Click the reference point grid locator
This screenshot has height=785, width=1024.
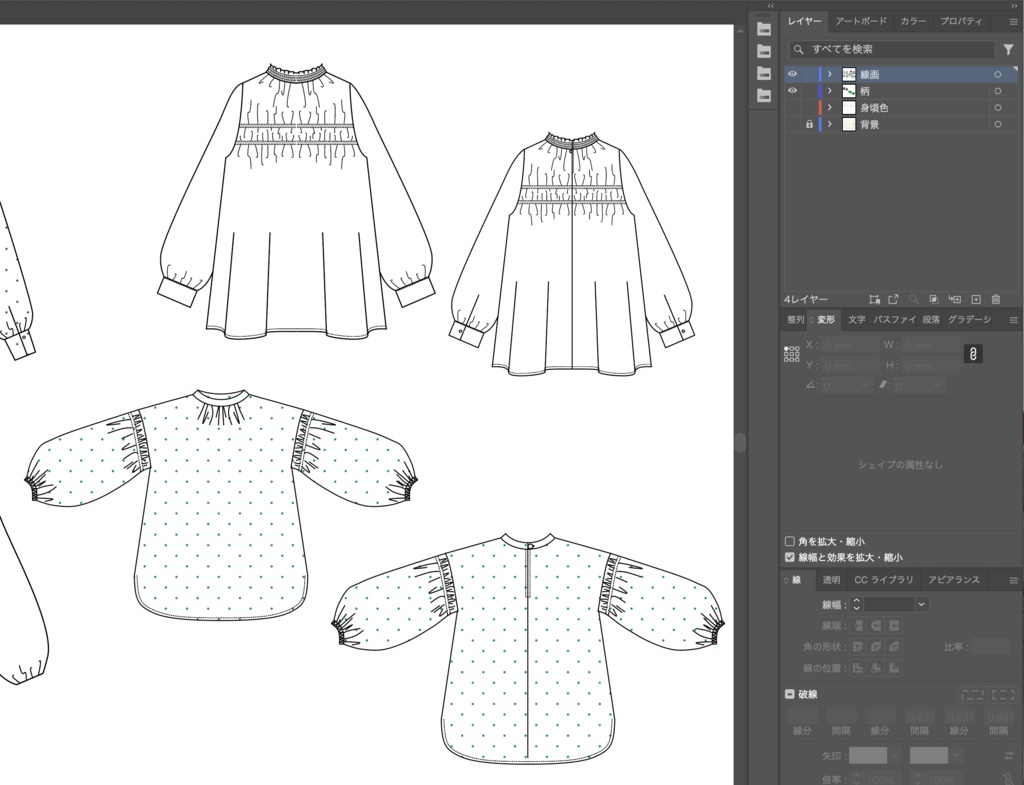pos(792,354)
